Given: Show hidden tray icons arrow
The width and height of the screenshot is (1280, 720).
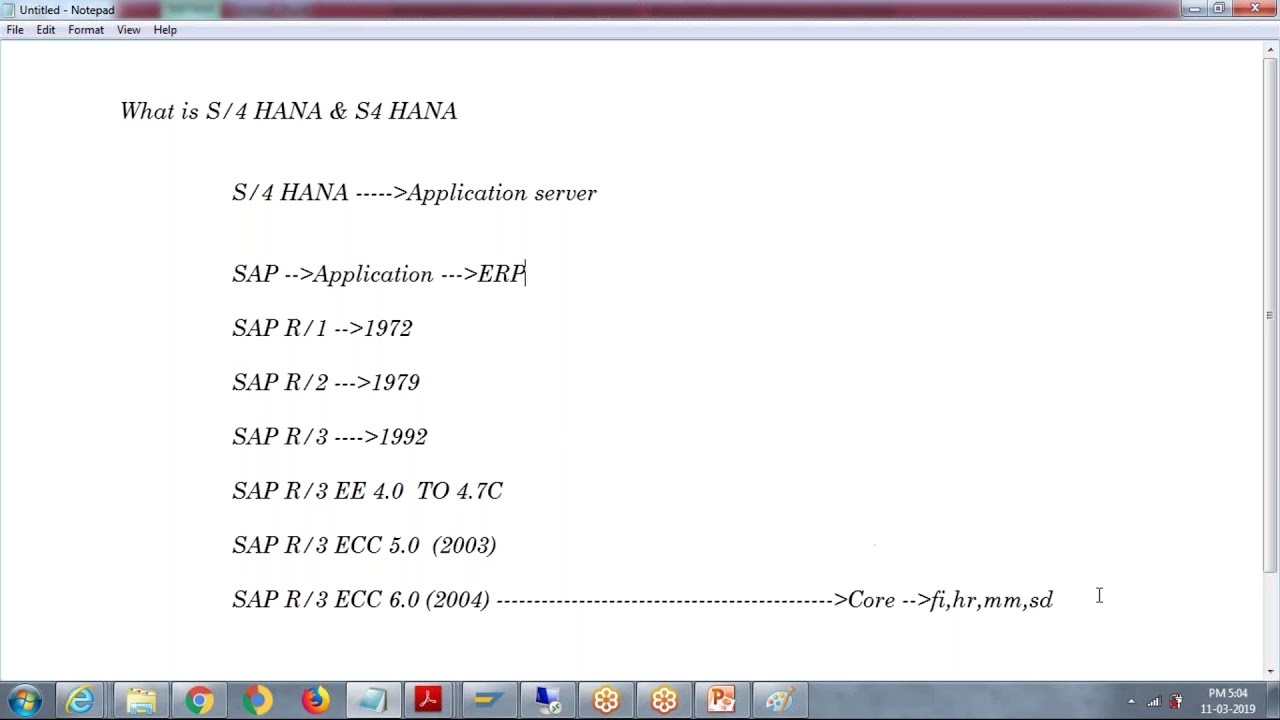Looking at the screenshot, I should click(x=1131, y=701).
